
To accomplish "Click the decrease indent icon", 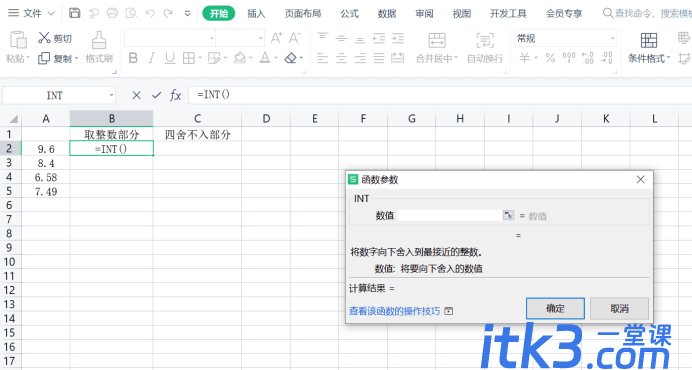I will click(379, 38).
